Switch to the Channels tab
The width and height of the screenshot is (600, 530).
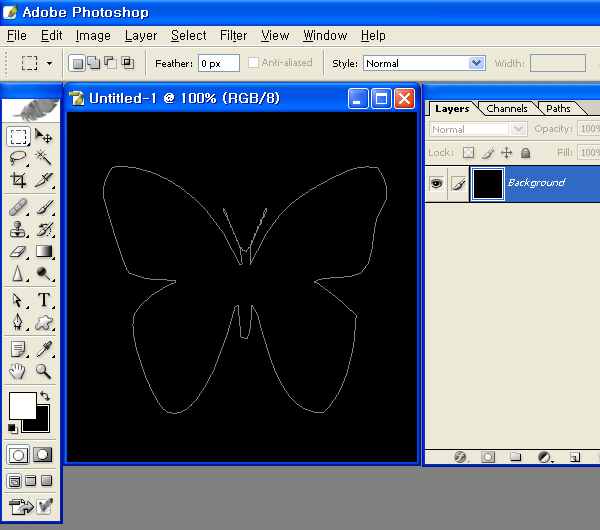coord(507,109)
